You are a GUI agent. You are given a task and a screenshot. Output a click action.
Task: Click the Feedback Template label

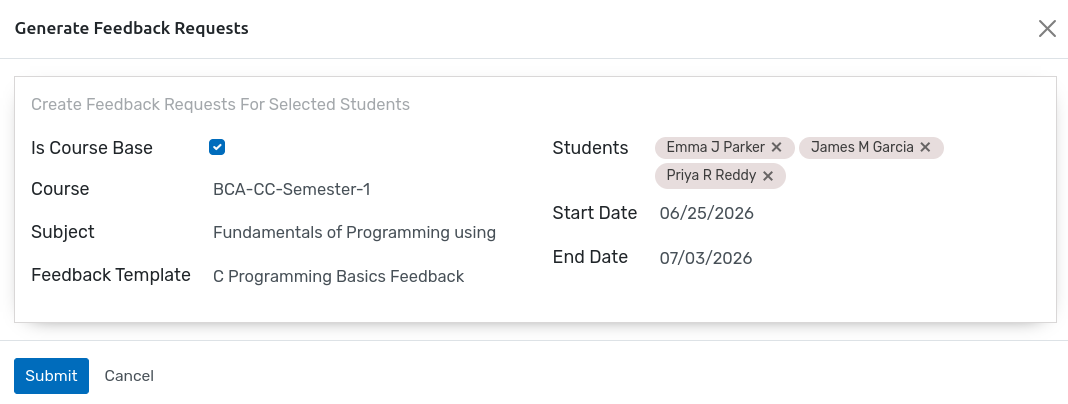111,275
